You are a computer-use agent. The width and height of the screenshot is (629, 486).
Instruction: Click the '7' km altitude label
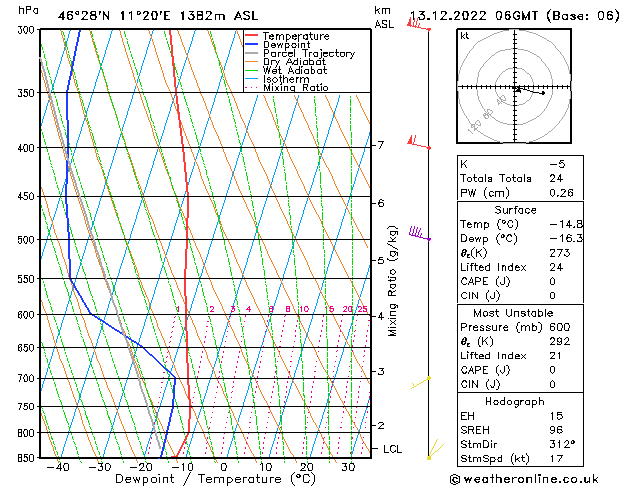coord(380,145)
